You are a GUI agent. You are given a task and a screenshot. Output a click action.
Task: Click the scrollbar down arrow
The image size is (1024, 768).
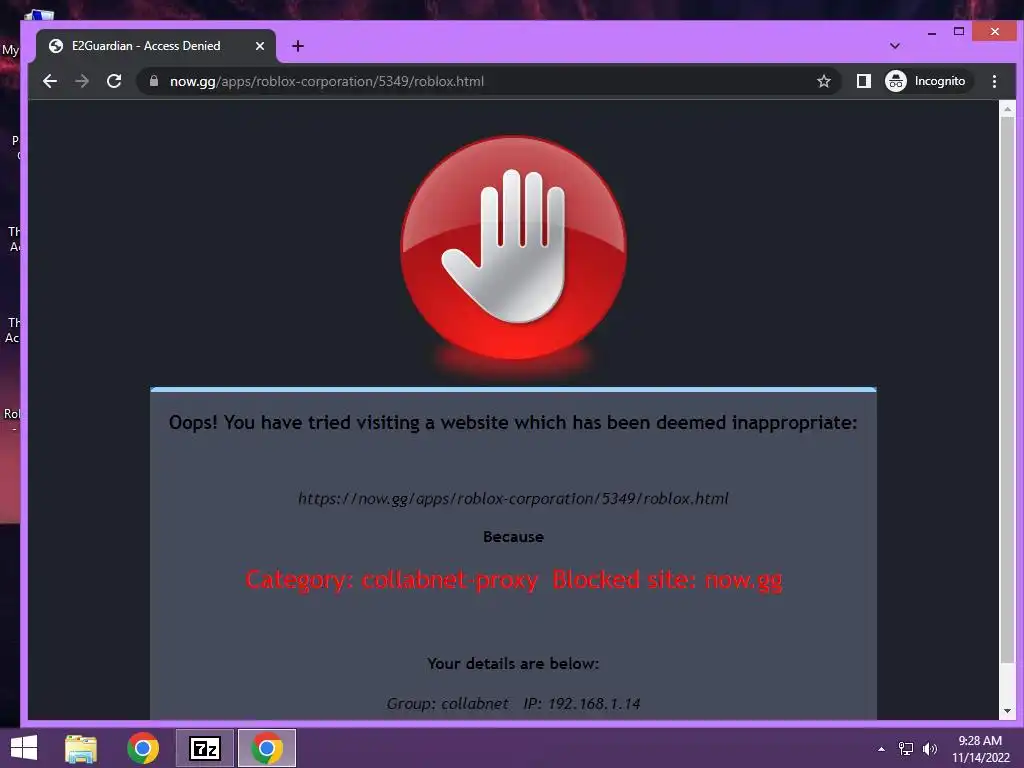(1007, 711)
